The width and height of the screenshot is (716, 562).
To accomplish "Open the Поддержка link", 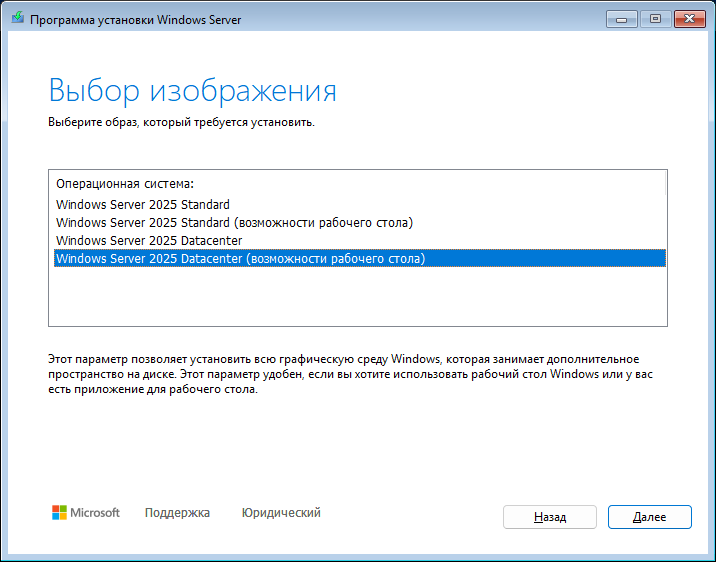I will coord(177,513).
